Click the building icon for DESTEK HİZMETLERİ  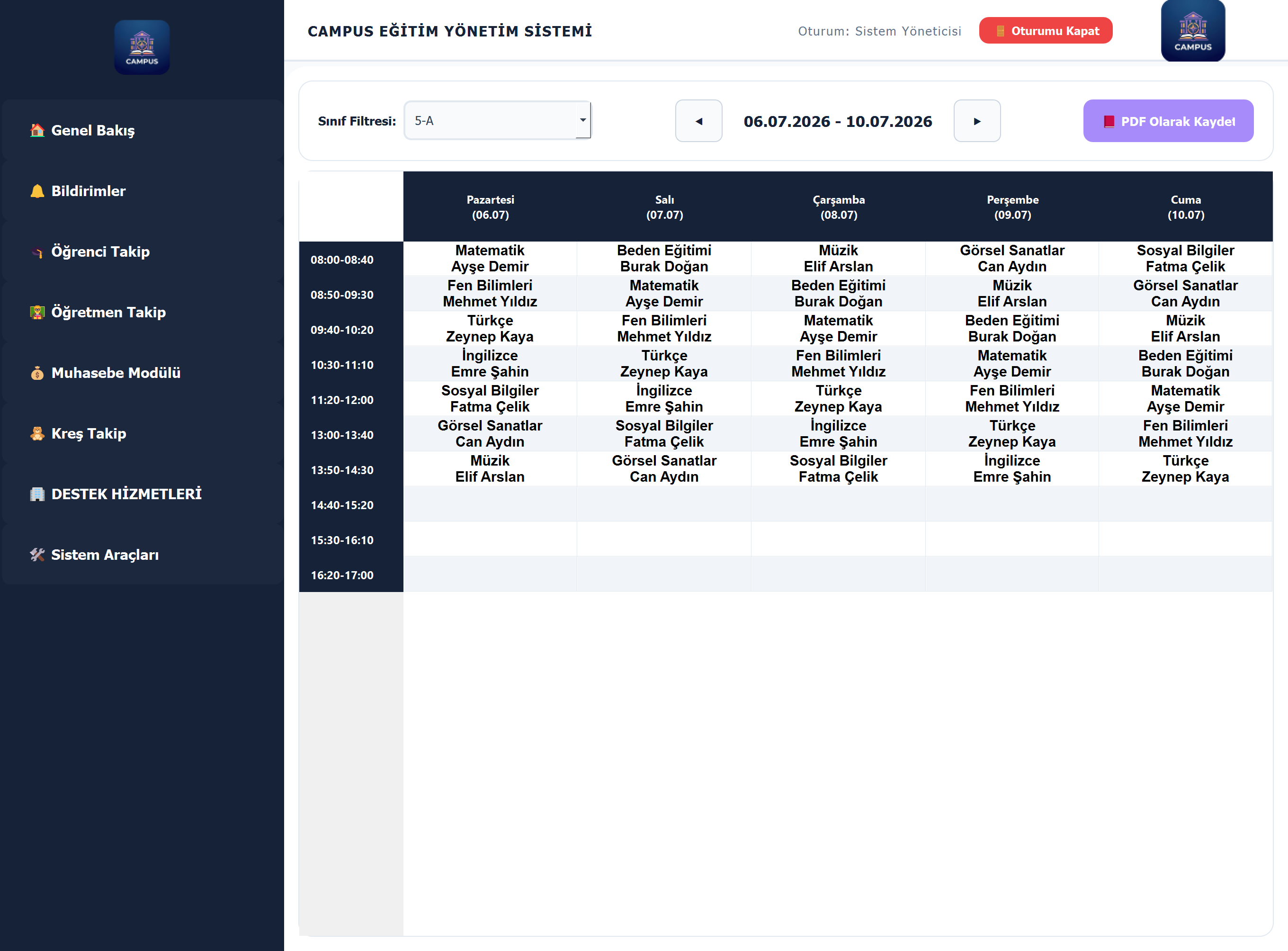point(37,494)
